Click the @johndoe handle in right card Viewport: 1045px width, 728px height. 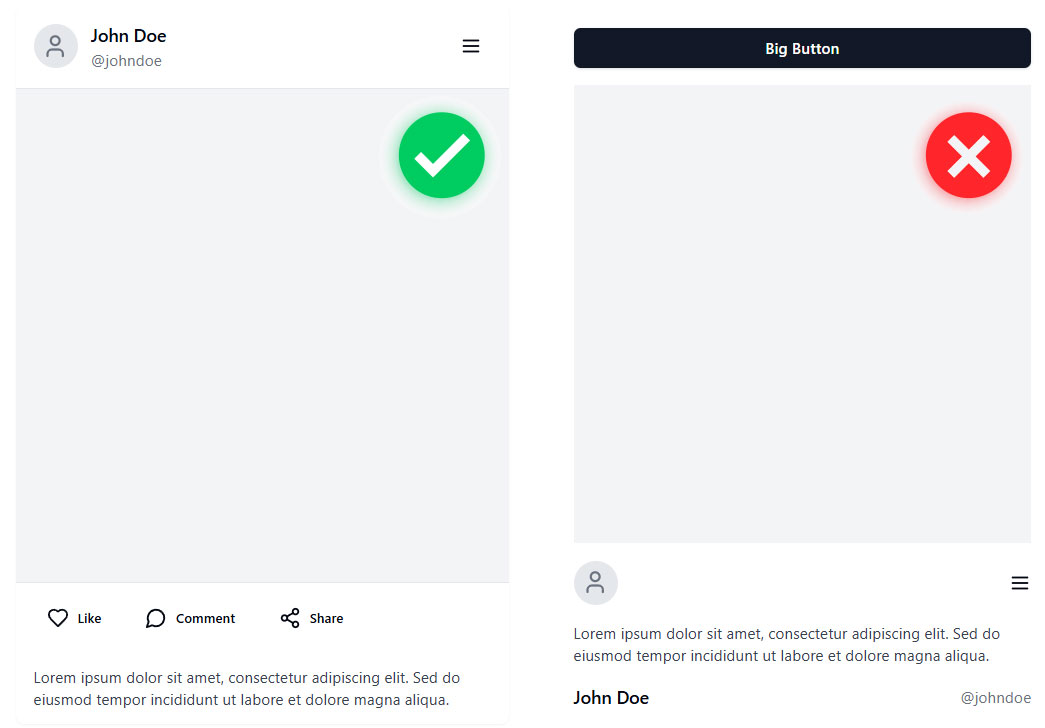(x=995, y=698)
